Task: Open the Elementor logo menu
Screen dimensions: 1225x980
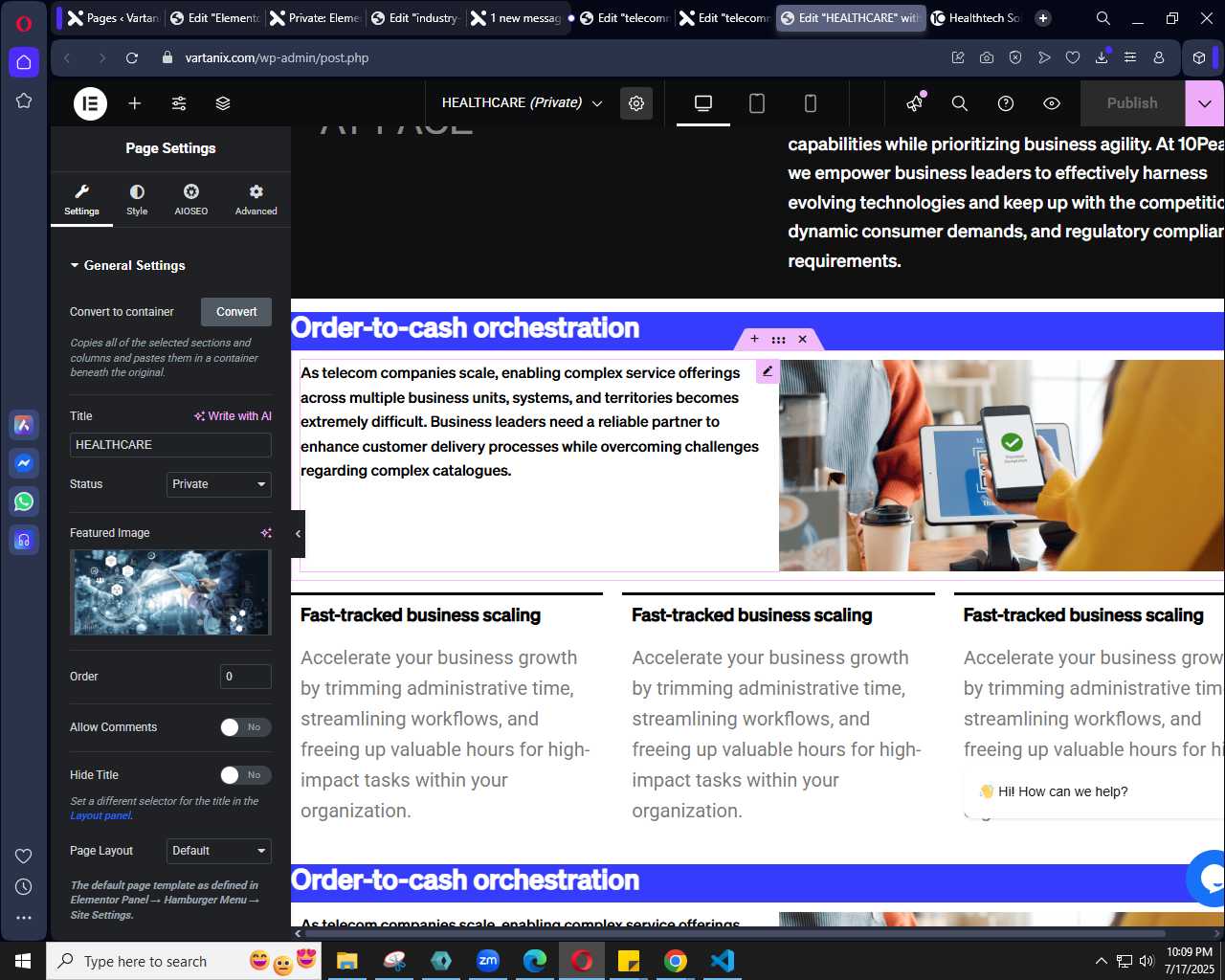Action: click(91, 103)
